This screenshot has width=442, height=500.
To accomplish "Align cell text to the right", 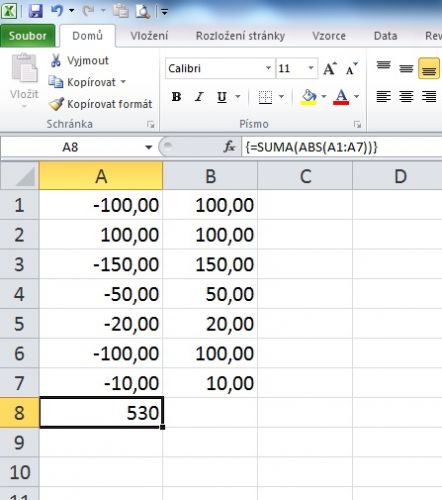I will [429, 97].
